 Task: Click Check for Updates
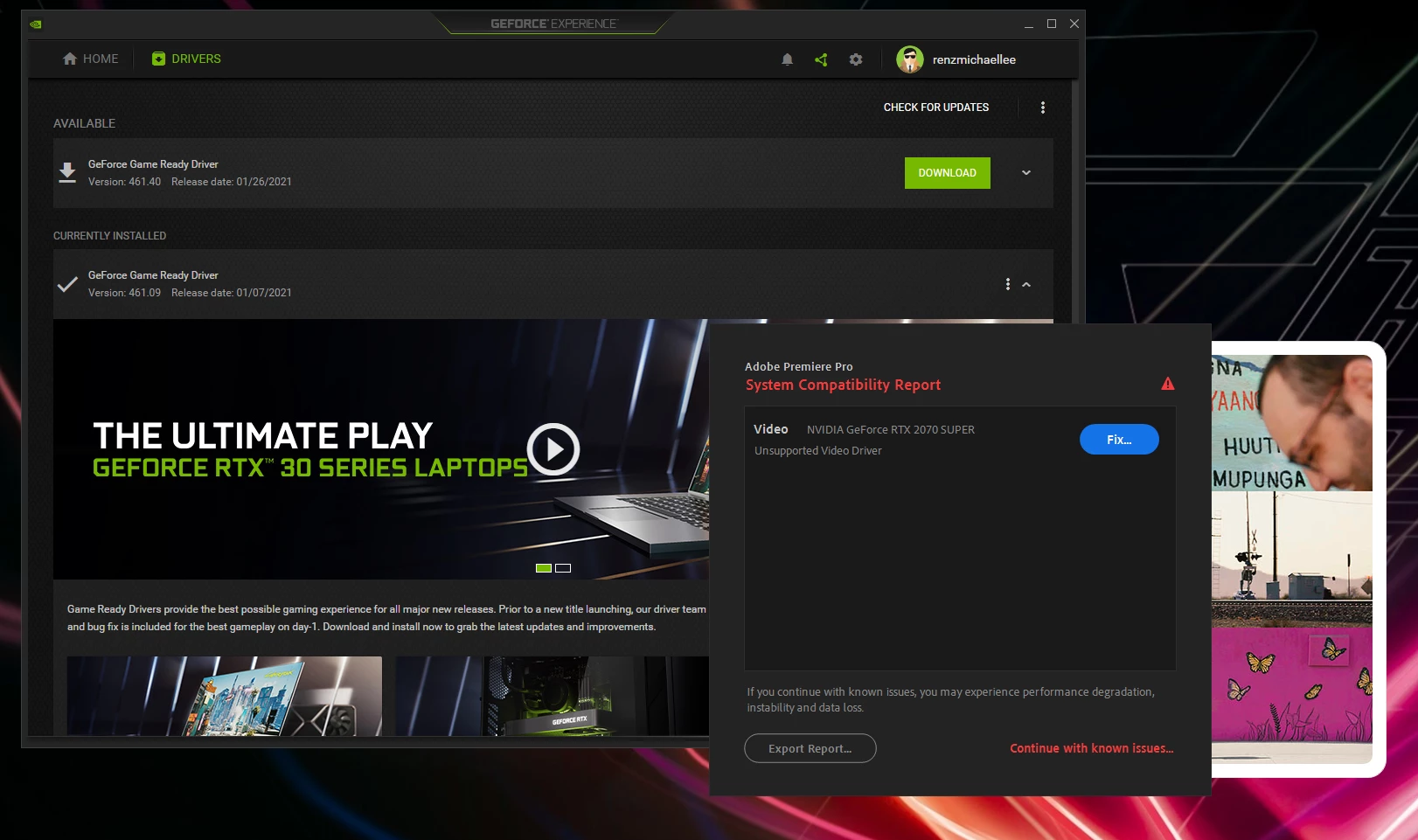(x=936, y=108)
